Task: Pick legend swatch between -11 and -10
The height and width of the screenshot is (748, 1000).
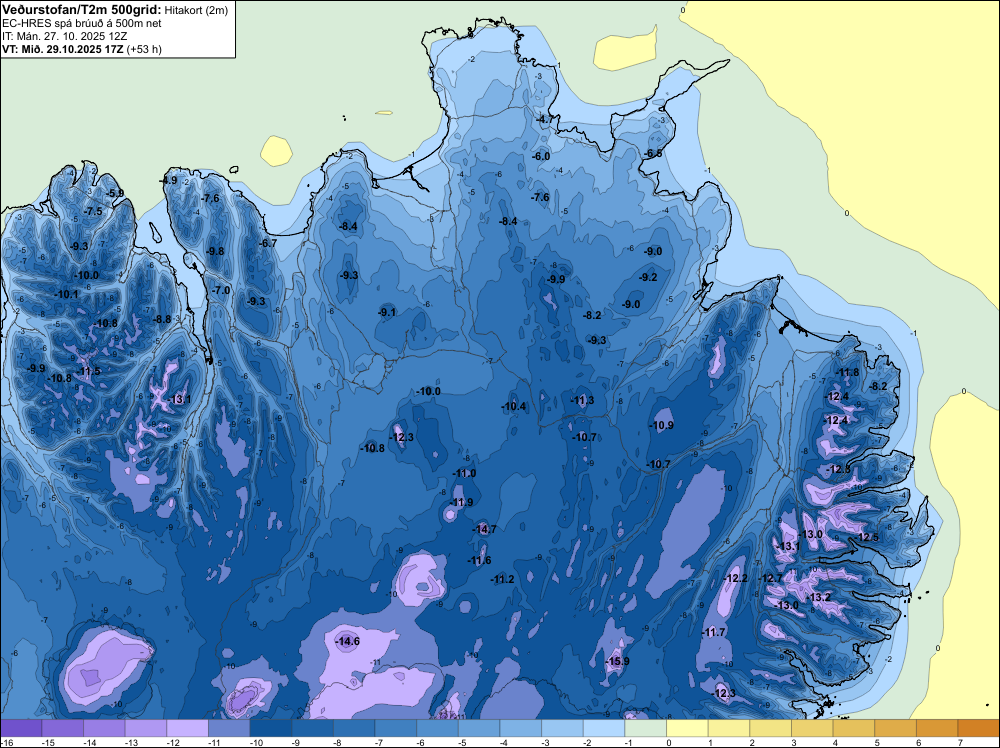Action: pos(229,728)
